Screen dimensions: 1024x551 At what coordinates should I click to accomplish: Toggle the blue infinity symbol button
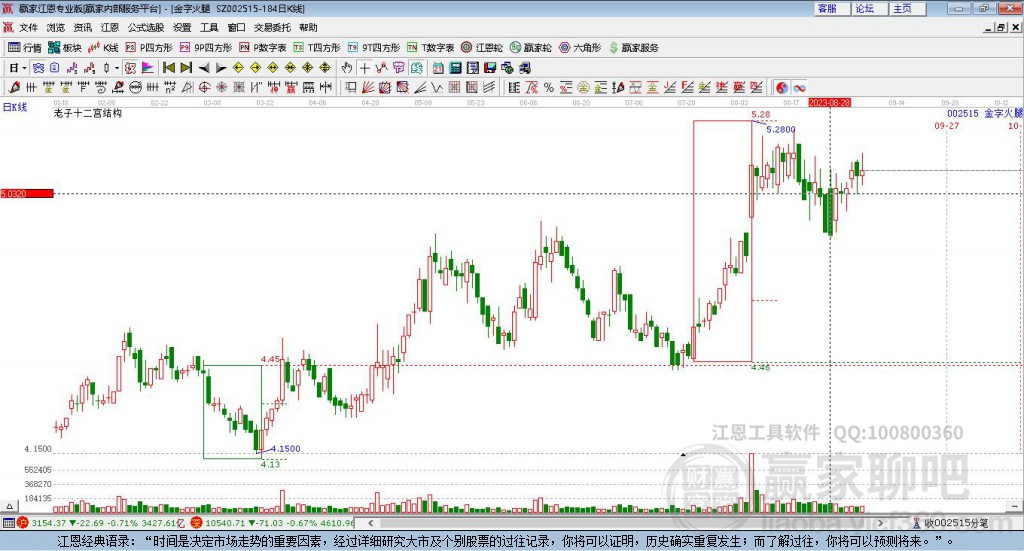799,87
